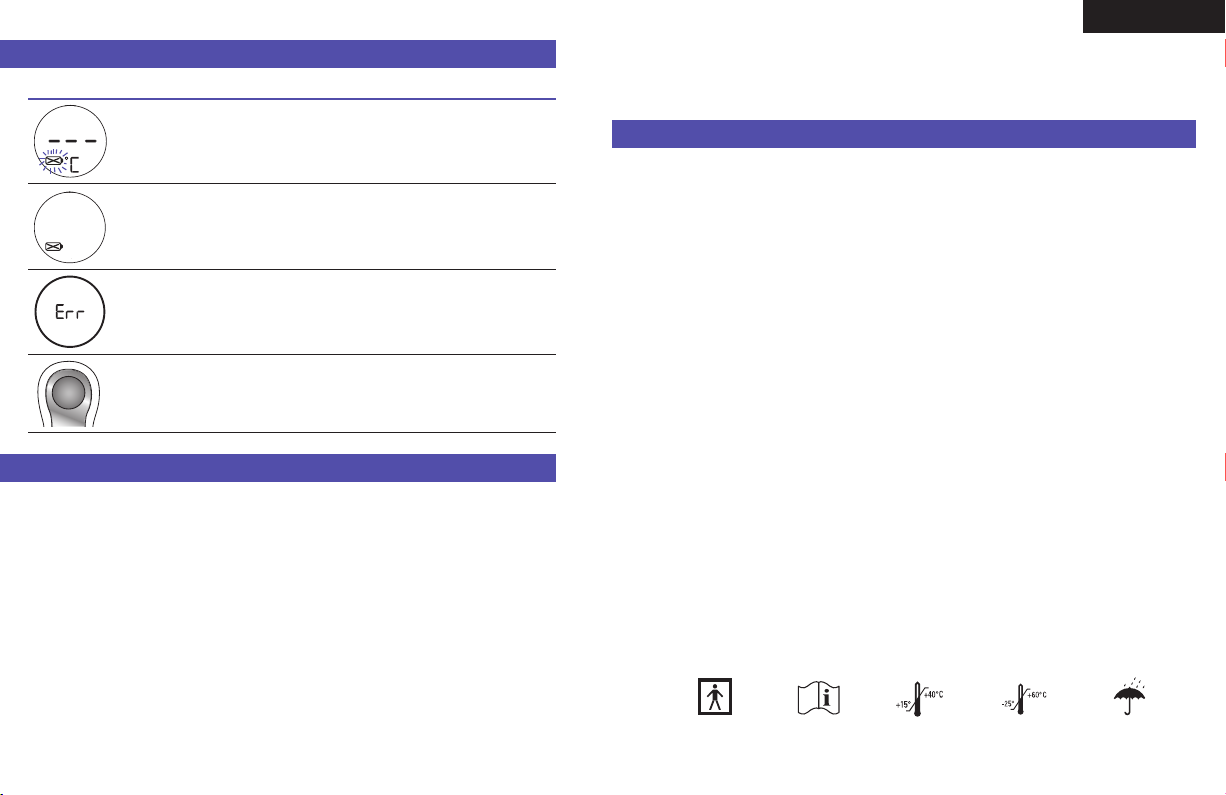
Task: Select the Err error display illustration
Action: click(70, 312)
